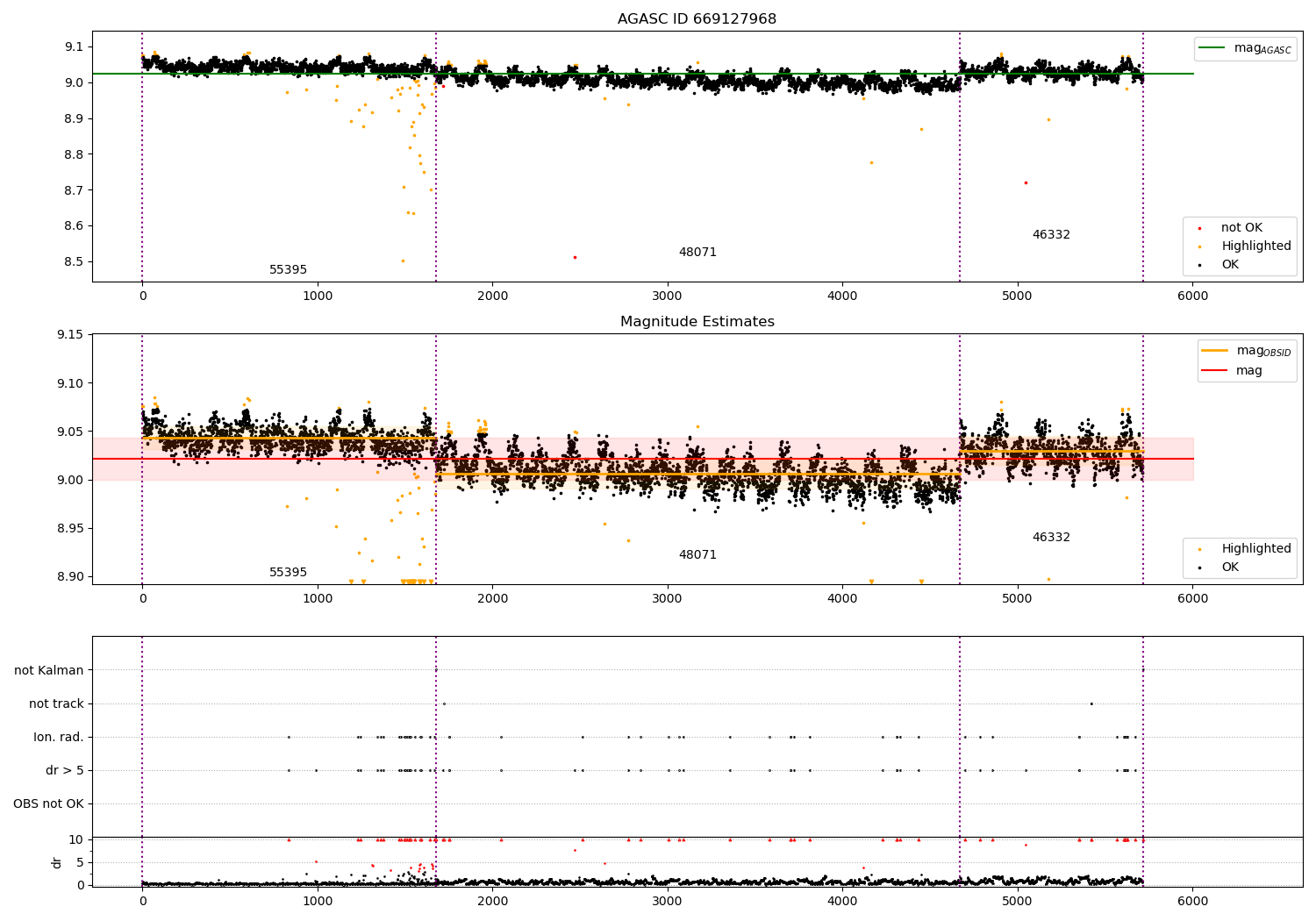The image size is (1316, 921).
Task: Click the "not track" axis label
Action: coord(56,704)
